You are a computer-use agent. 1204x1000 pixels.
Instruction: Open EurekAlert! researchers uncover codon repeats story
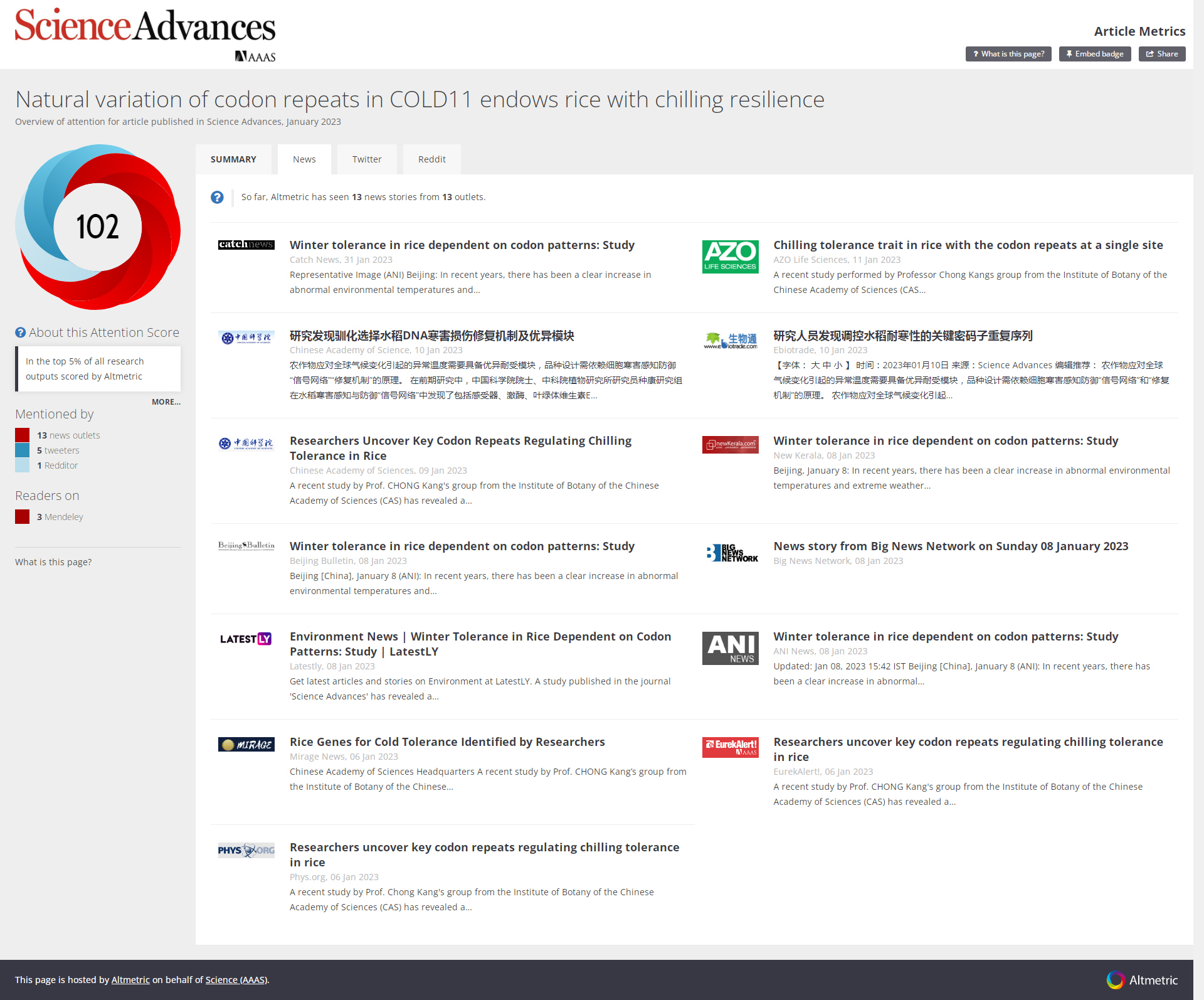[968, 750]
